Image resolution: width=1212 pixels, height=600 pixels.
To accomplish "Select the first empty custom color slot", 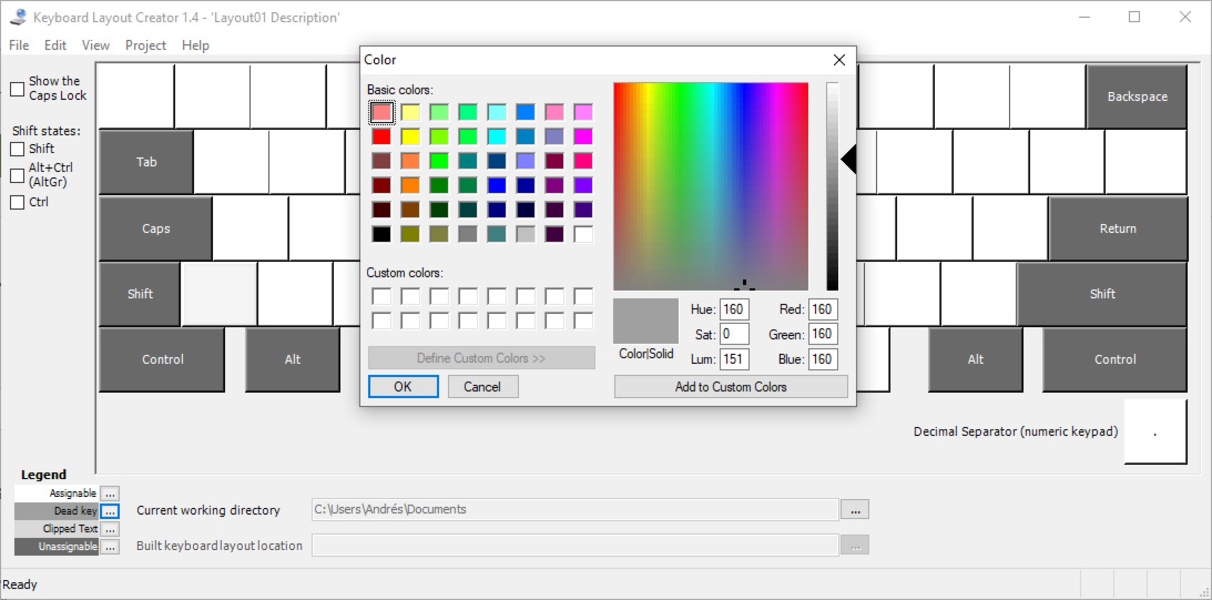I will 381,296.
